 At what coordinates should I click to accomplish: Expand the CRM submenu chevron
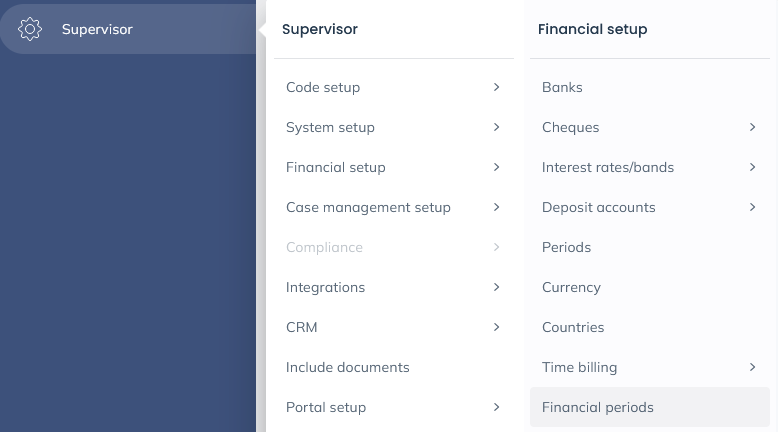(496, 327)
